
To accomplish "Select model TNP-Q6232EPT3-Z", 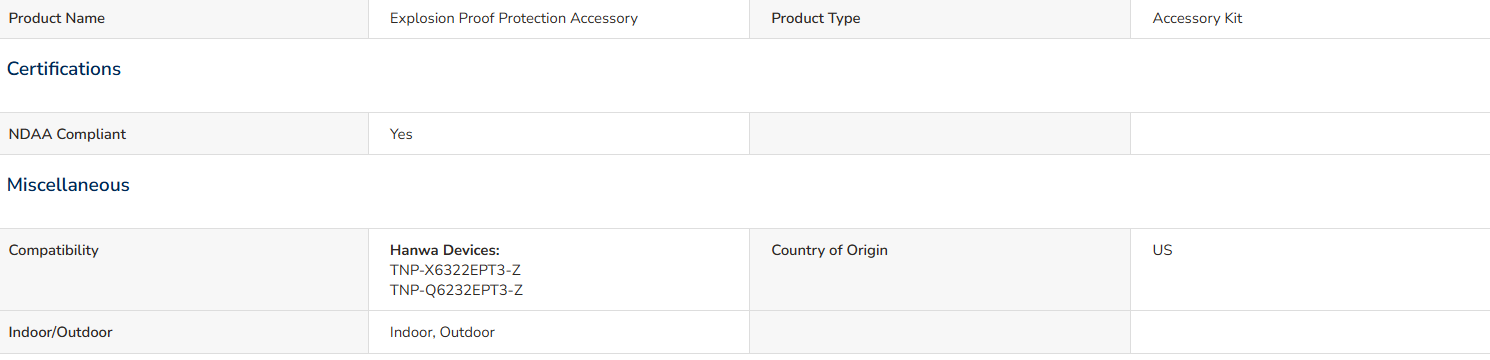I will (456, 290).
